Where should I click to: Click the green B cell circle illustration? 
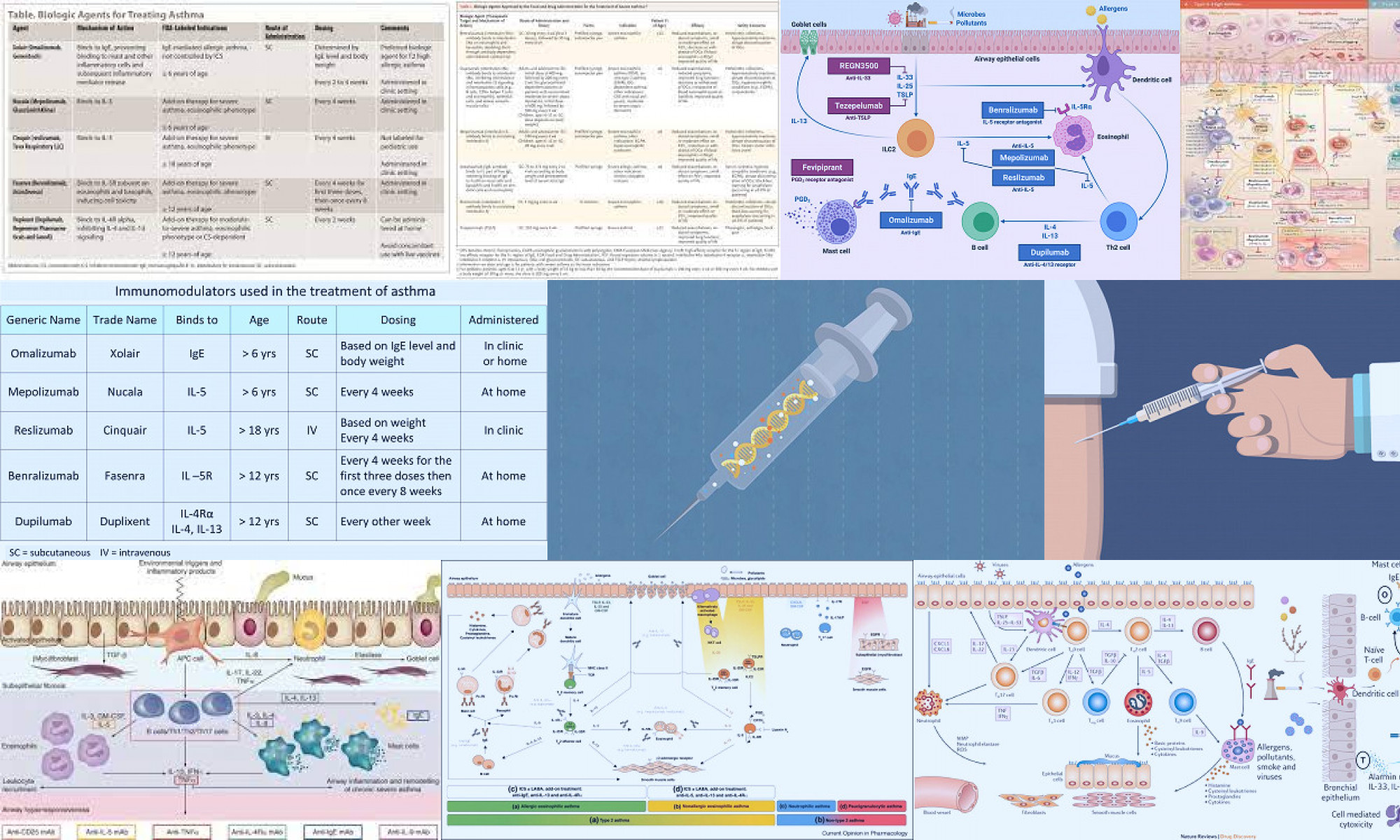980,221
